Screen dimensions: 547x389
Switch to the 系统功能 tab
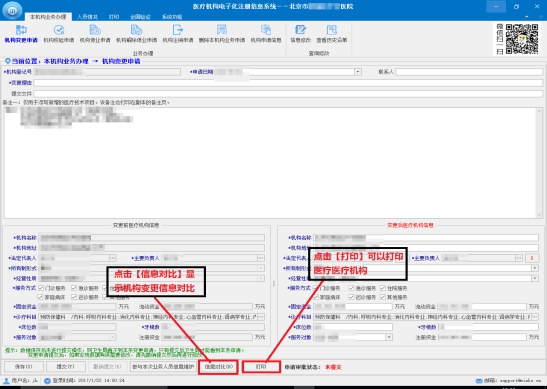[172, 17]
